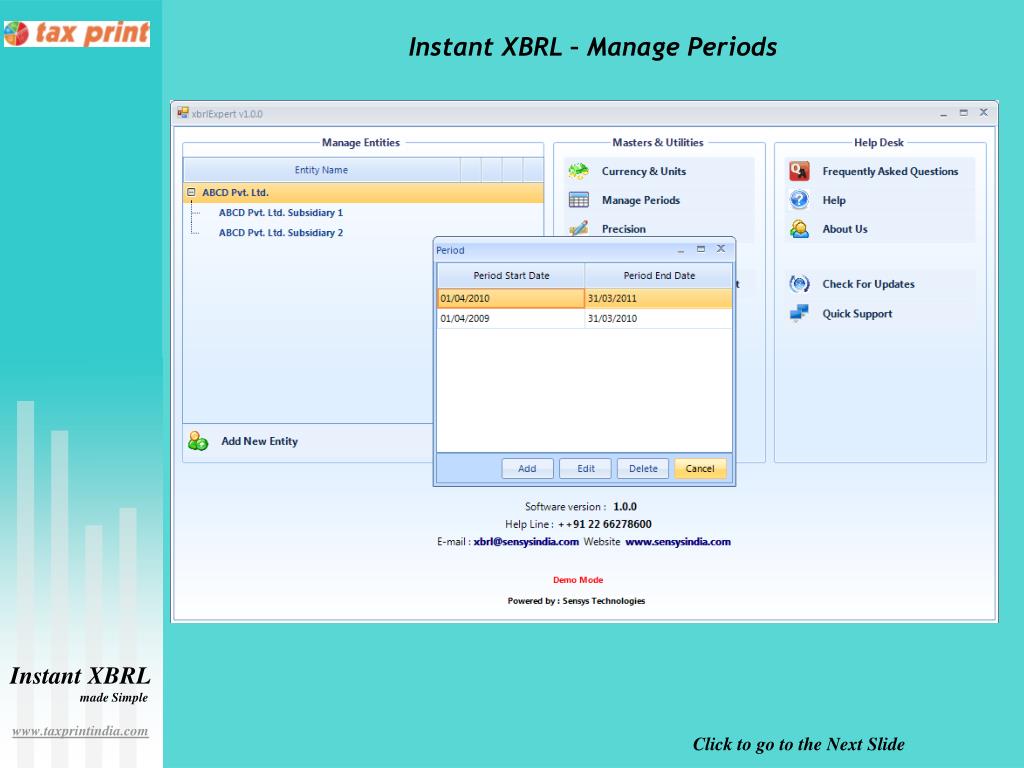Open Frequently Asked Questions
1024x768 pixels.
pyautogui.click(x=890, y=171)
